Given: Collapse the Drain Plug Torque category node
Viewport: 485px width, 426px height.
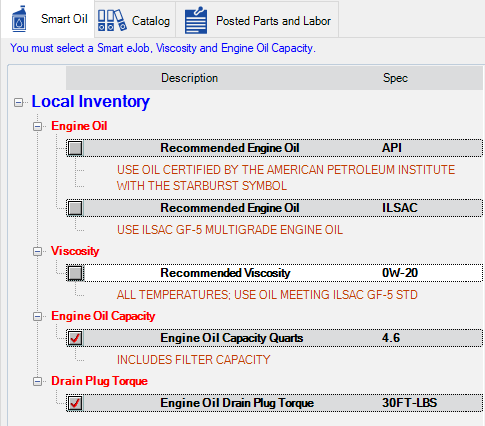Looking at the screenshot, I should tap(37, 381).
